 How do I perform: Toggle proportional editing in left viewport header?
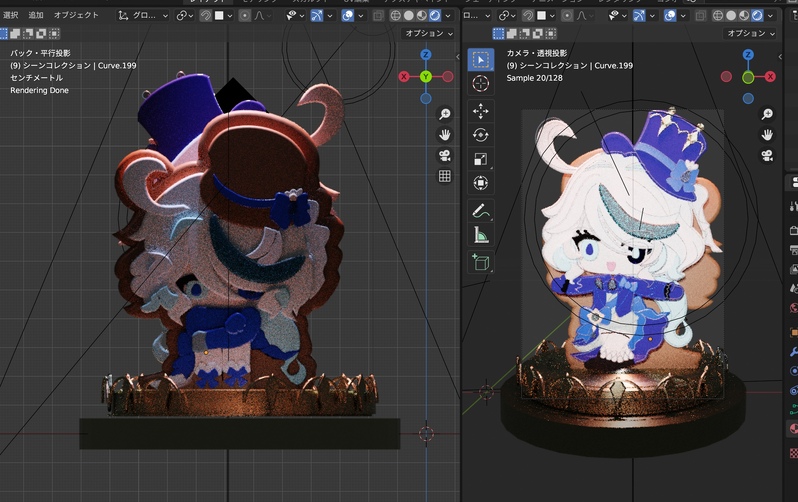tap(245, 16)
